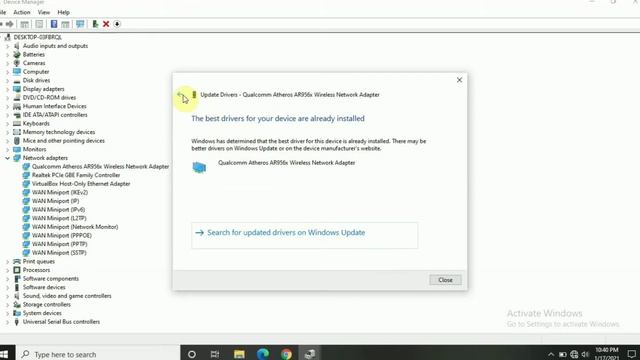The width and height of the screenshot is (640, 360).
Task: Open Task View from taskbar
Action: tap(215, 354)
